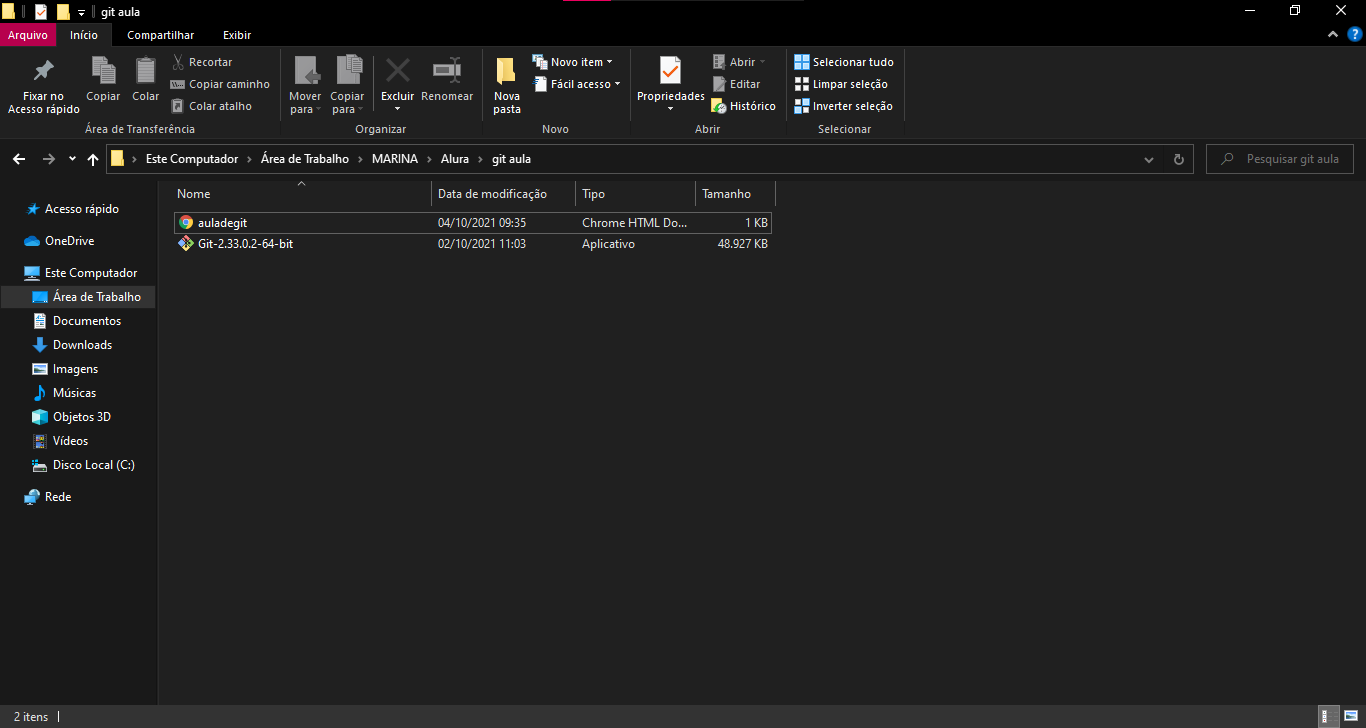Open Windows Explorer help icon
The height and width of the screenshot is (728, 1366).
point(1355,34)
